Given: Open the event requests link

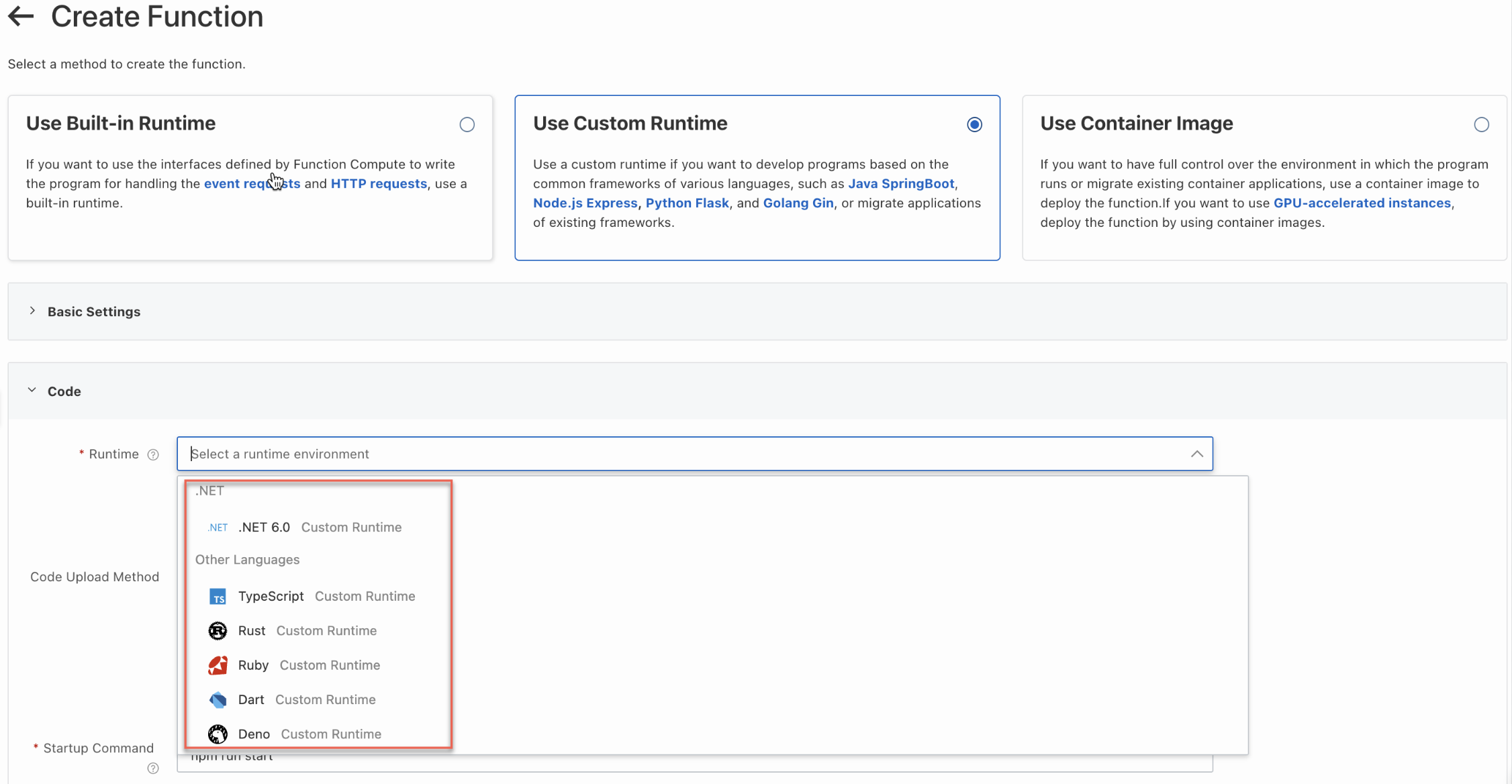Looking at the screenshot, I should pos(252,183).
